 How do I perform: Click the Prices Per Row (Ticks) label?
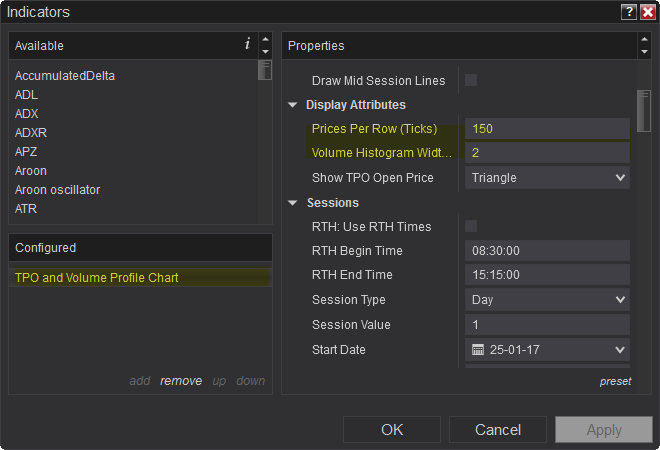pos(374,129)
